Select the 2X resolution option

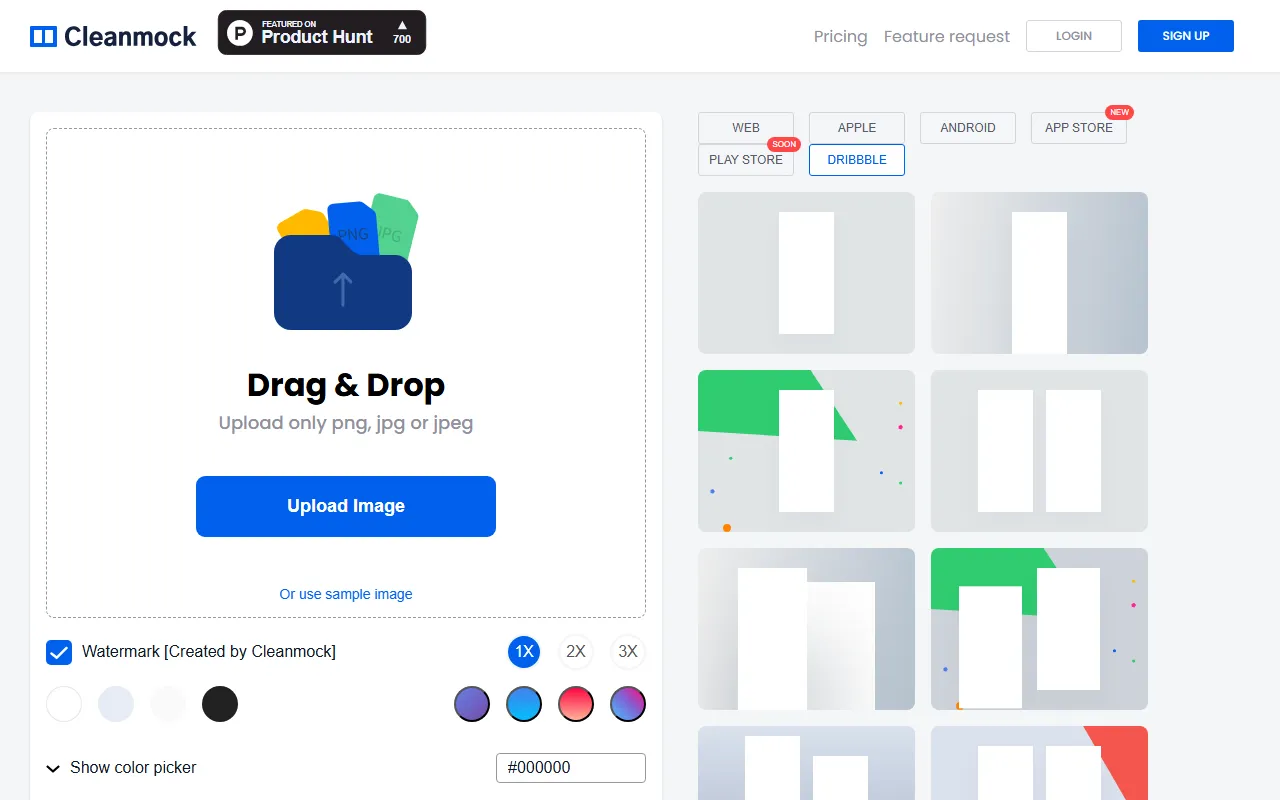click(576, 652)
